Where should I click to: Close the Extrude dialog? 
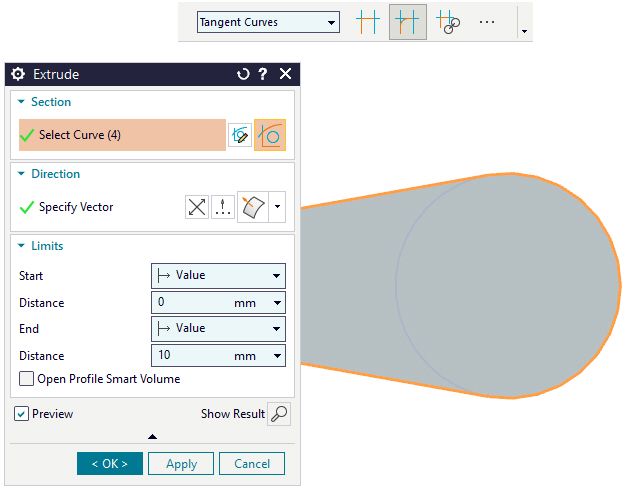(x=286, y=74)
